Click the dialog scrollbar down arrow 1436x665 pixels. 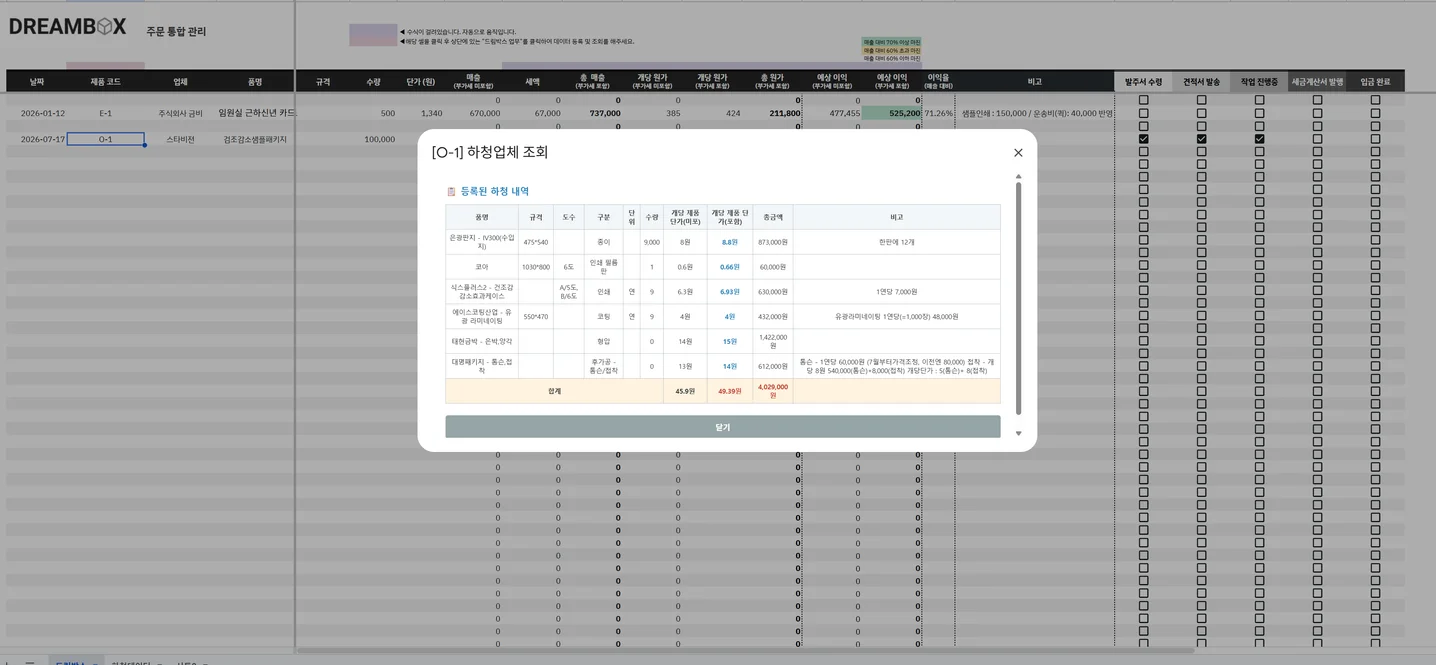(x=1018, y=433)
